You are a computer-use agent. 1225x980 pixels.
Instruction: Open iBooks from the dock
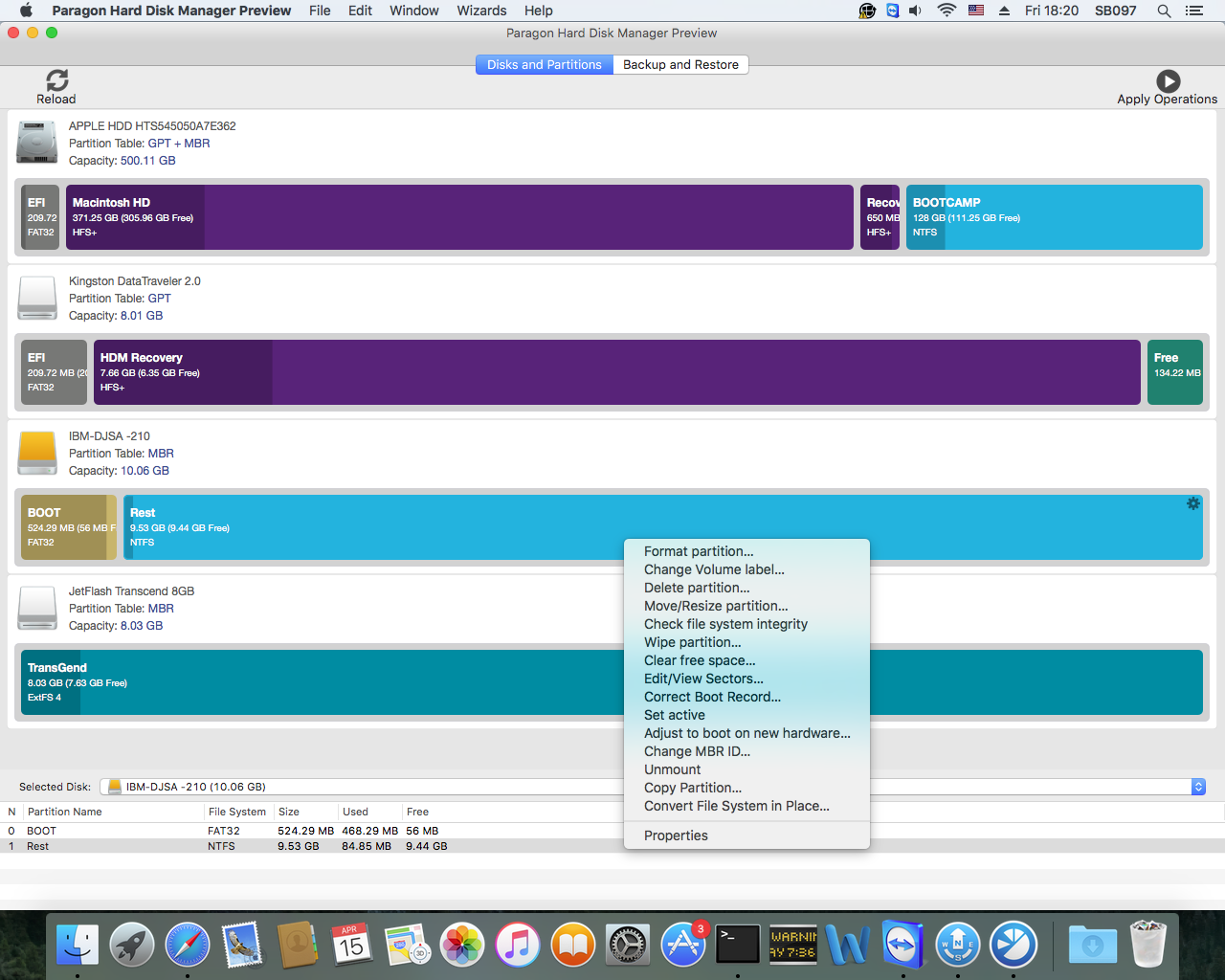pyautogui.click(x=572, y=946)
